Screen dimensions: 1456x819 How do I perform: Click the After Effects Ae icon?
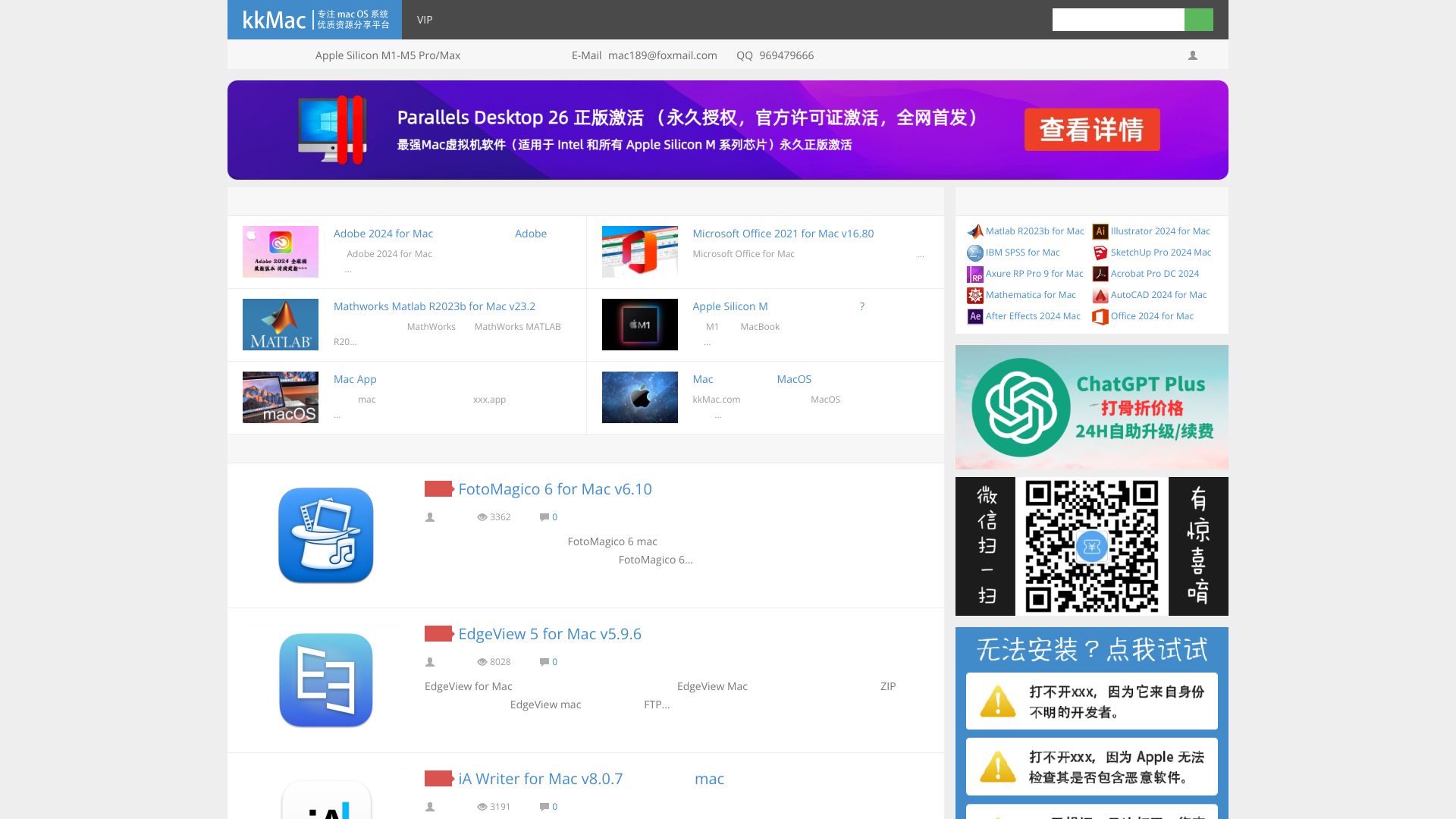pyautogui.click(x=975, y=316)
